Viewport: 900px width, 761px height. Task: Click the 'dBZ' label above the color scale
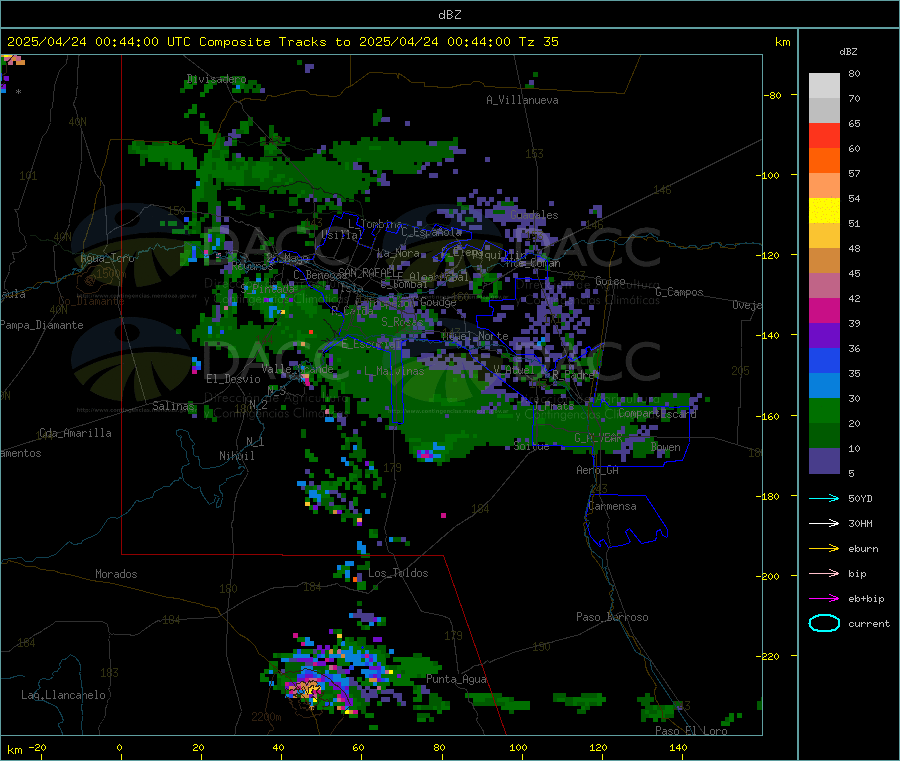[848, 52]
